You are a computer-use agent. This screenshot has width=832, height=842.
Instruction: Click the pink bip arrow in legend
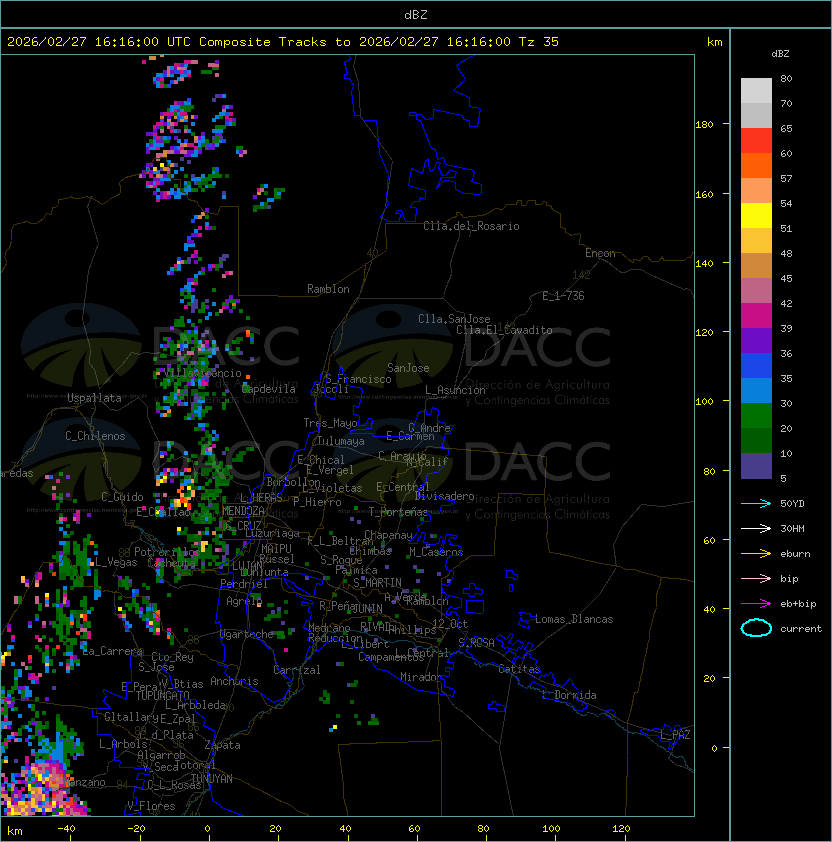click(756, 578)
